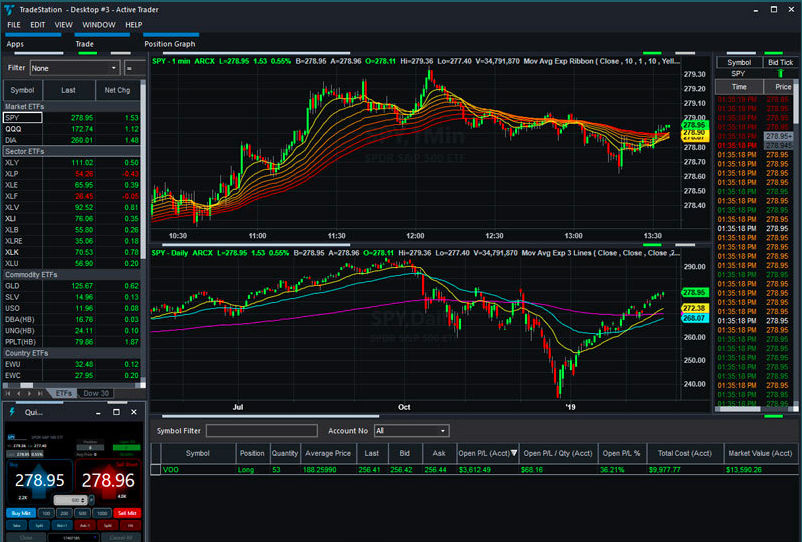Select the ETFs workbook tab
Screen dimensions: 802x542
pyautogui.click(x=64, y=393)
